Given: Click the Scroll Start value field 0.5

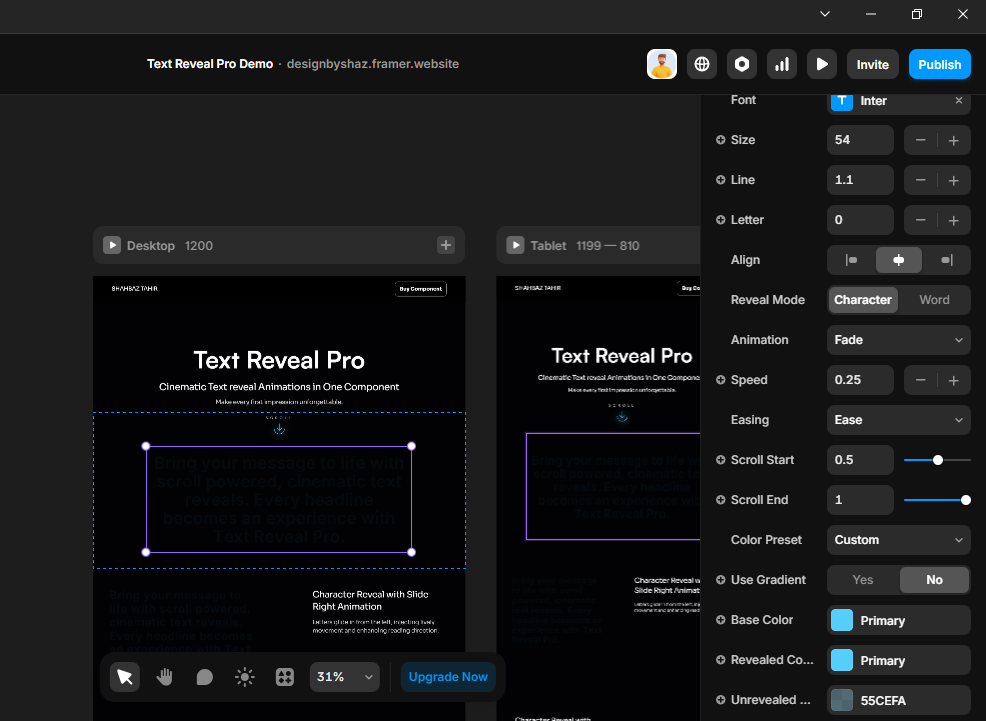Looking at the screenshot, I should 860,460.
